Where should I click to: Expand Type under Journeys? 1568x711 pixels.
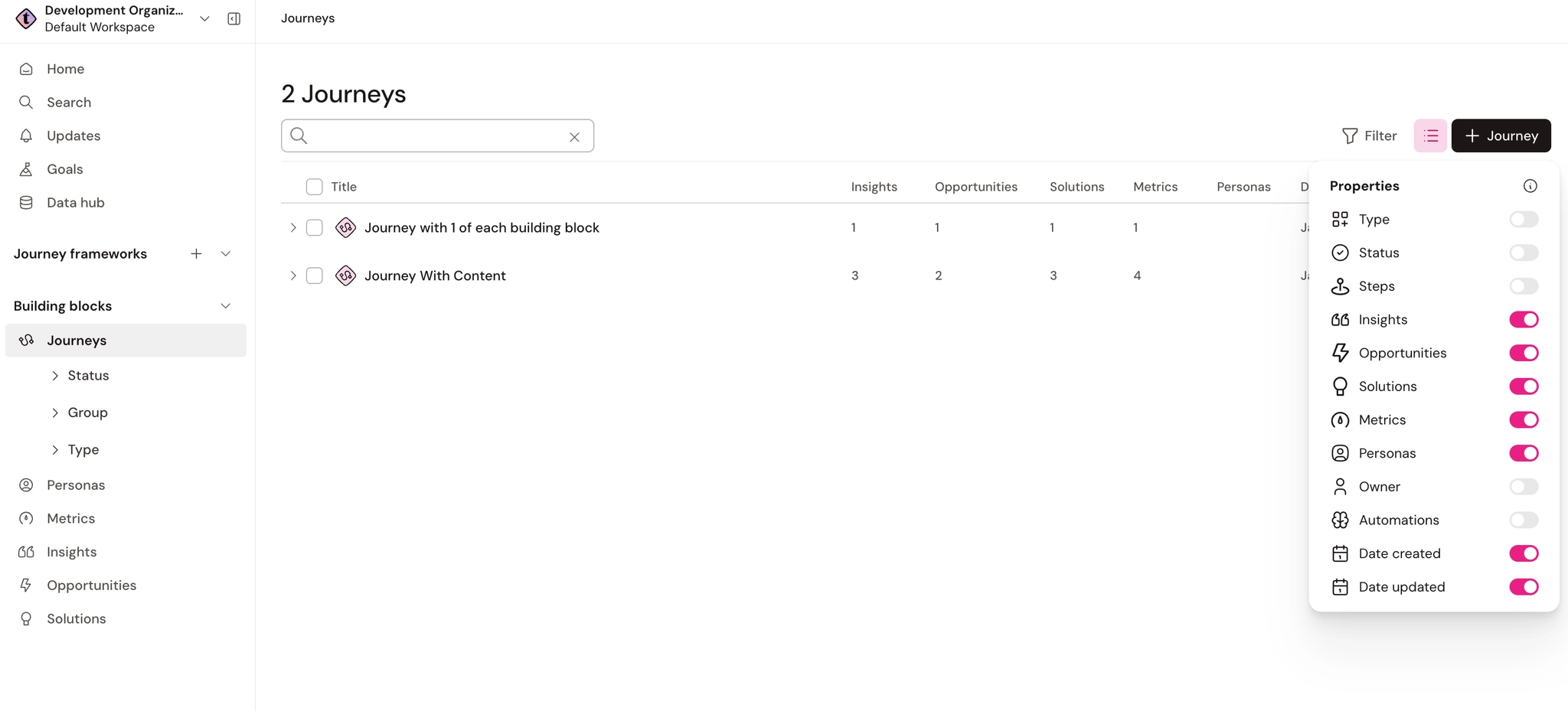tap(55, 450)
